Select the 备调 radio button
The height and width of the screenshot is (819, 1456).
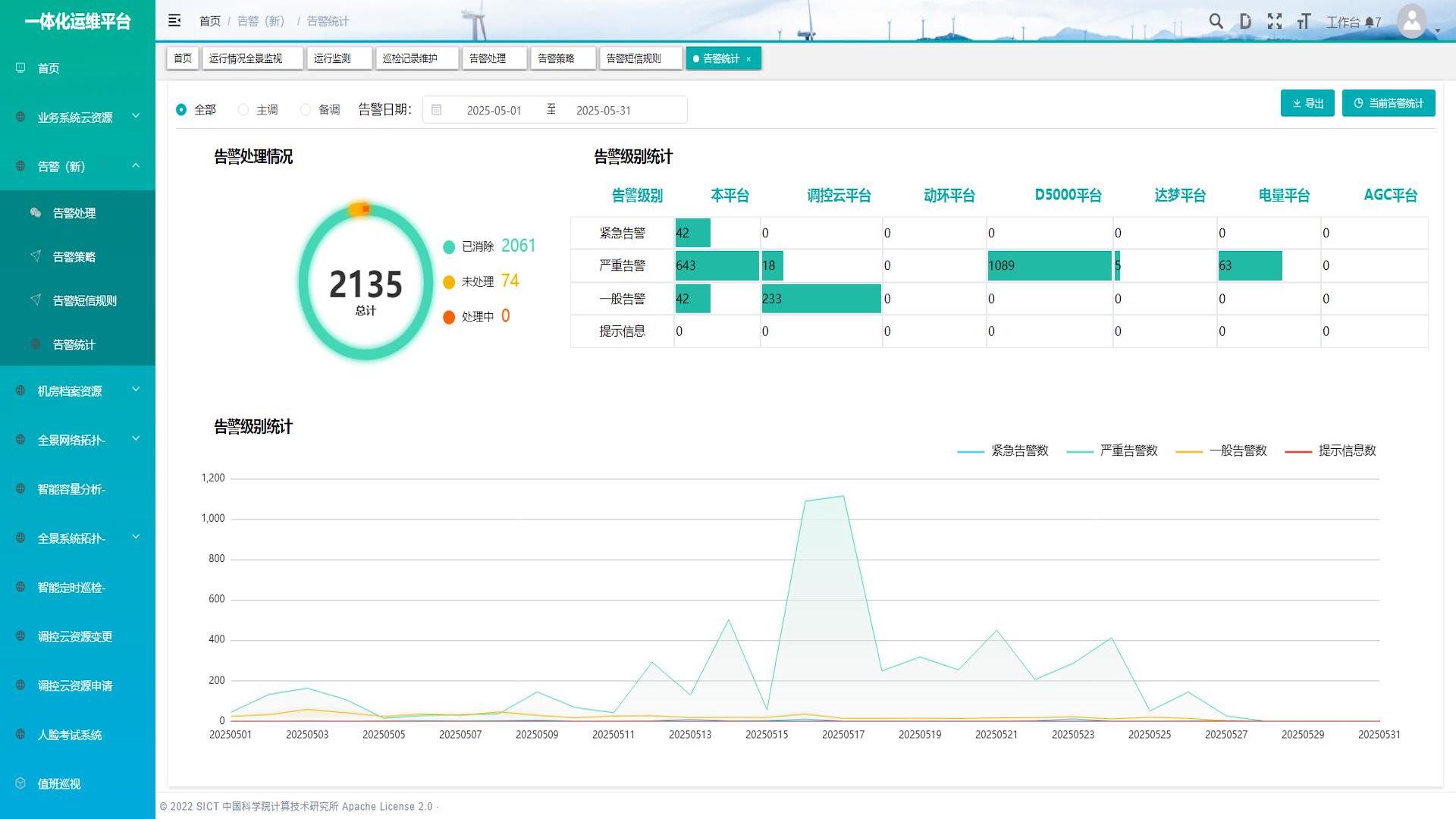(x=306, y=110)
